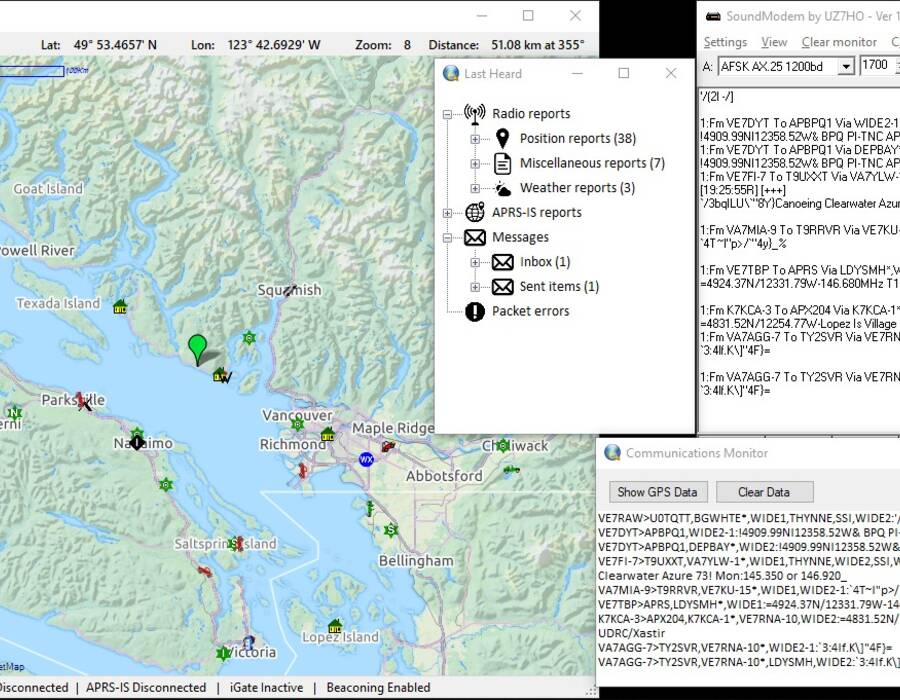Screen dimensions: 900x700
Task: Select the blue WX weather station marker
Action: (366, 459)
